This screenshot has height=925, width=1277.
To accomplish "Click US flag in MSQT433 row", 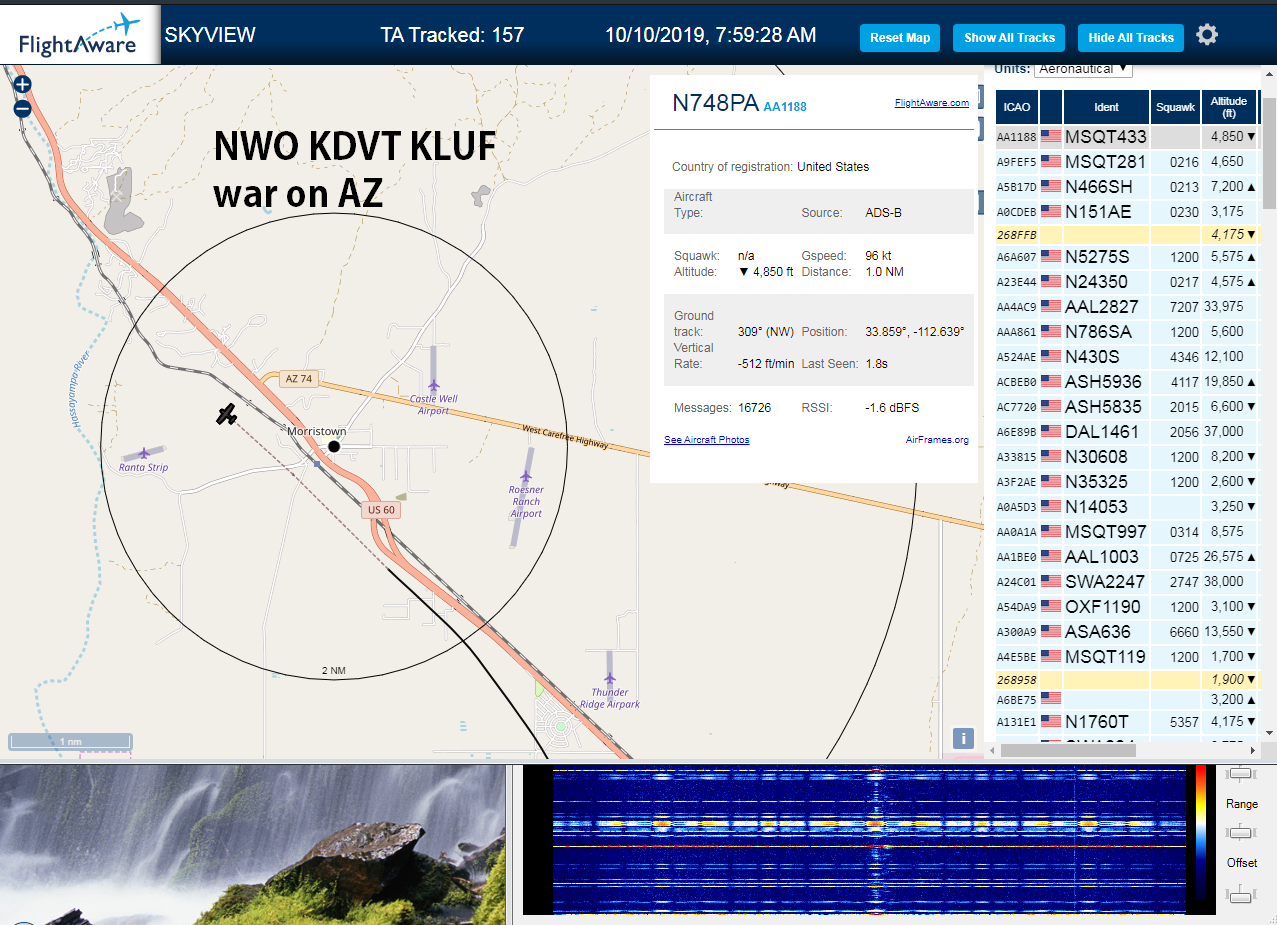I will click(x=1050, y=136).
